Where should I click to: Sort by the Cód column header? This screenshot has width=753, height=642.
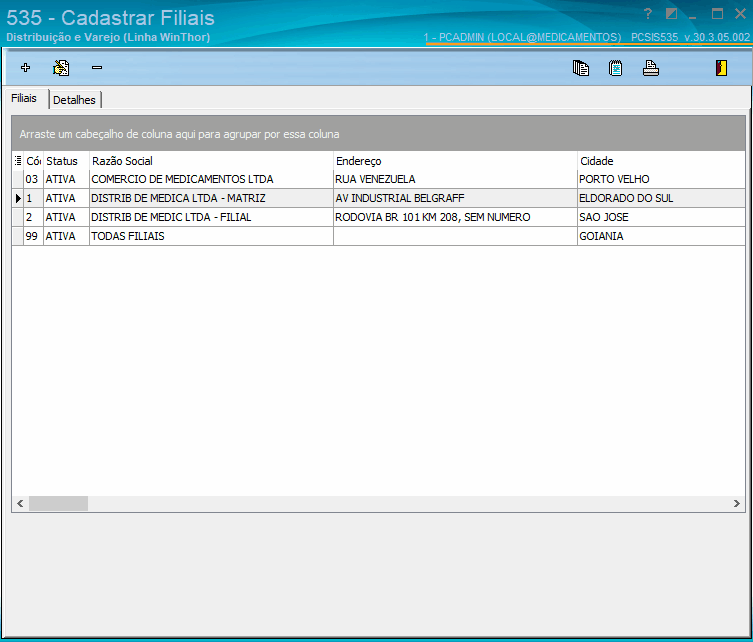(33, 161)
